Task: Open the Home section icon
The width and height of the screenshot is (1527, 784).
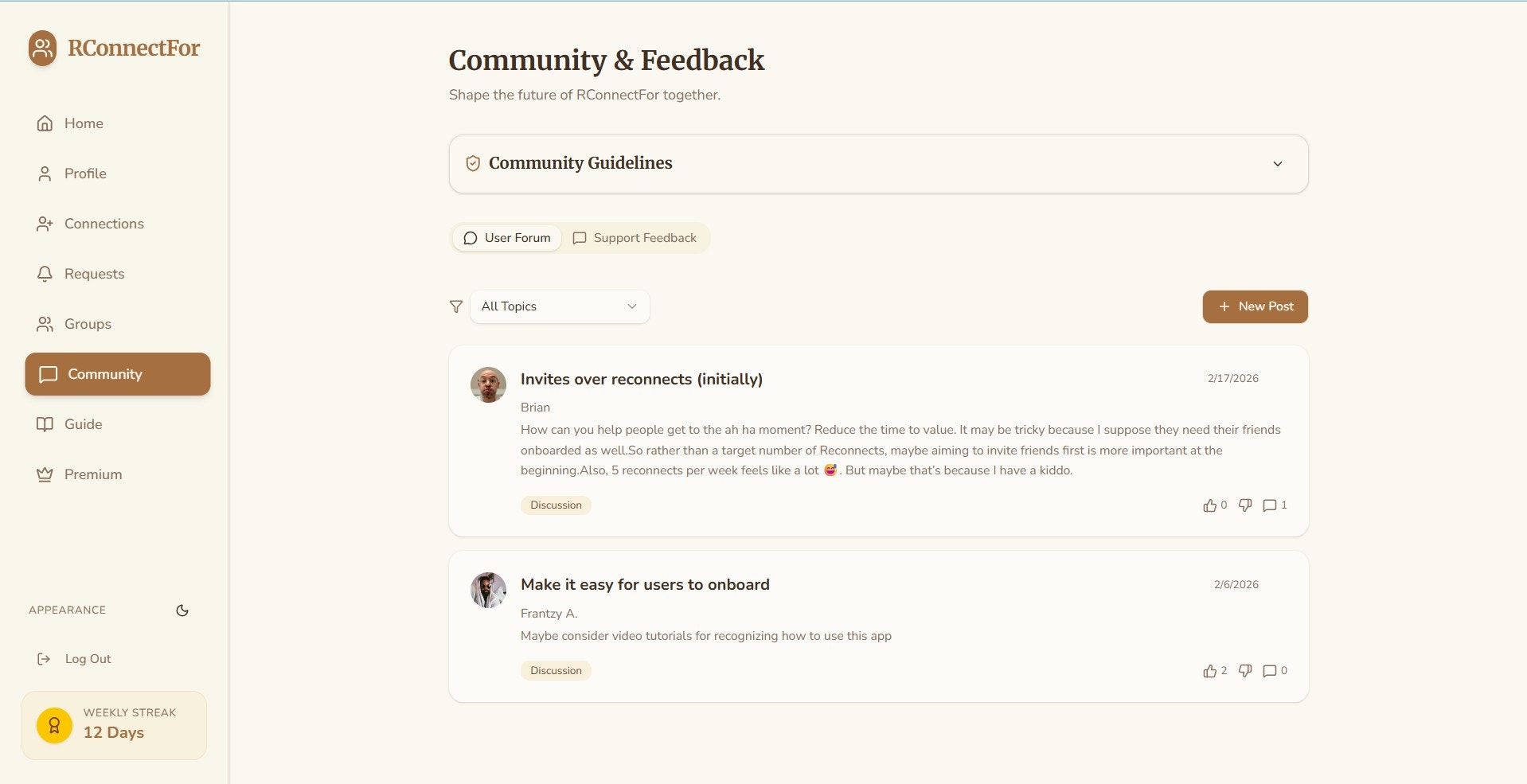Action: pyautogui.click(x=45, y=123)
